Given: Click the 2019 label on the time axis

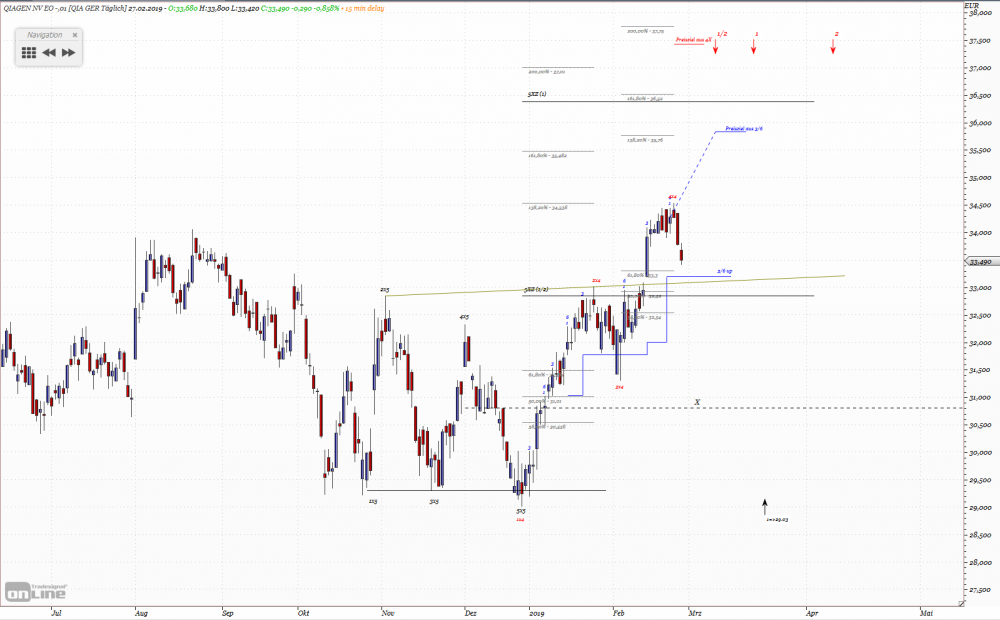Looking at the screenshot, I should [x=537, y=613].
